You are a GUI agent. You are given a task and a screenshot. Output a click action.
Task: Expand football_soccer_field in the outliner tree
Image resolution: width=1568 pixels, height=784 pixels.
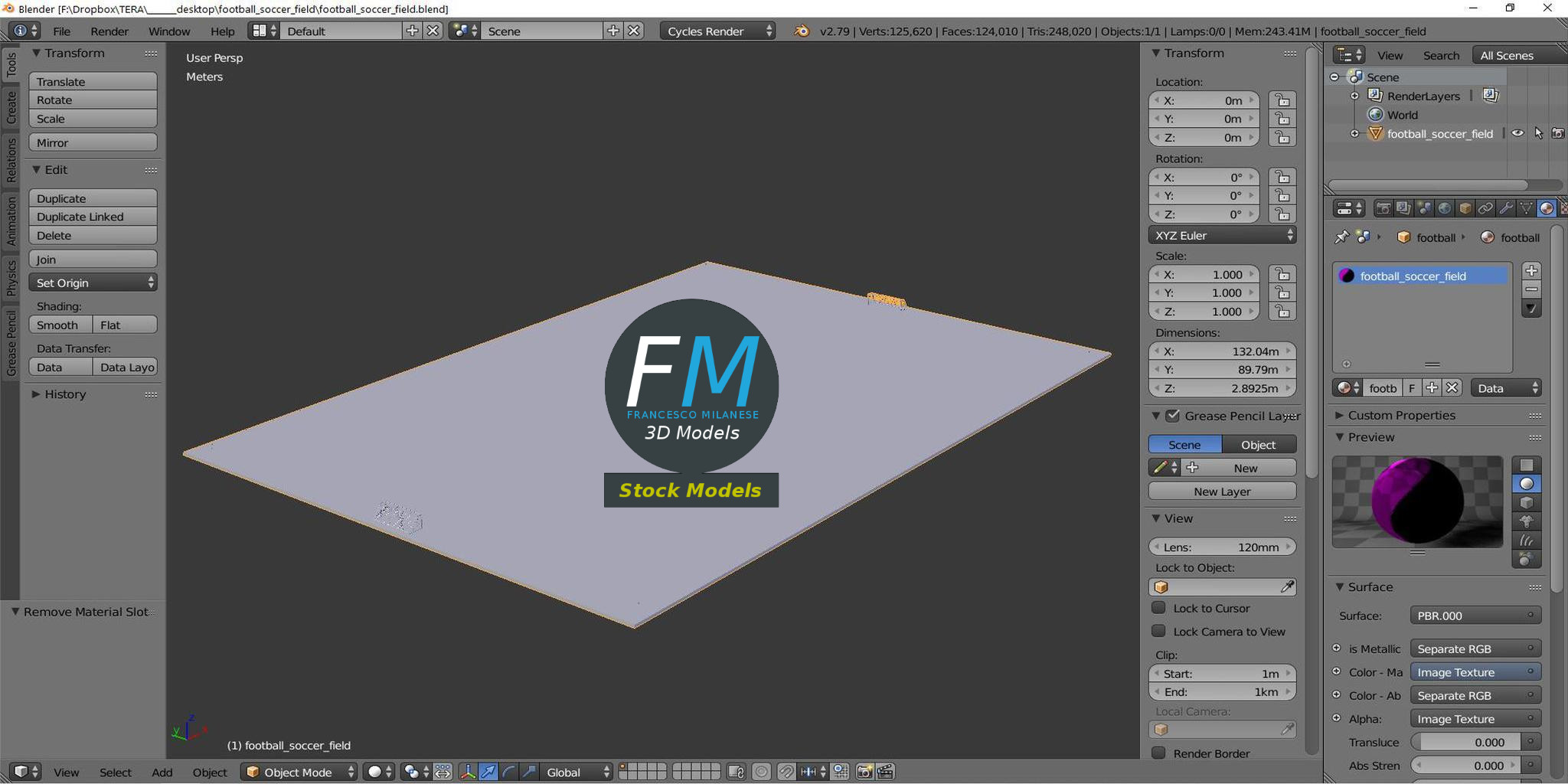(1354, 133)
